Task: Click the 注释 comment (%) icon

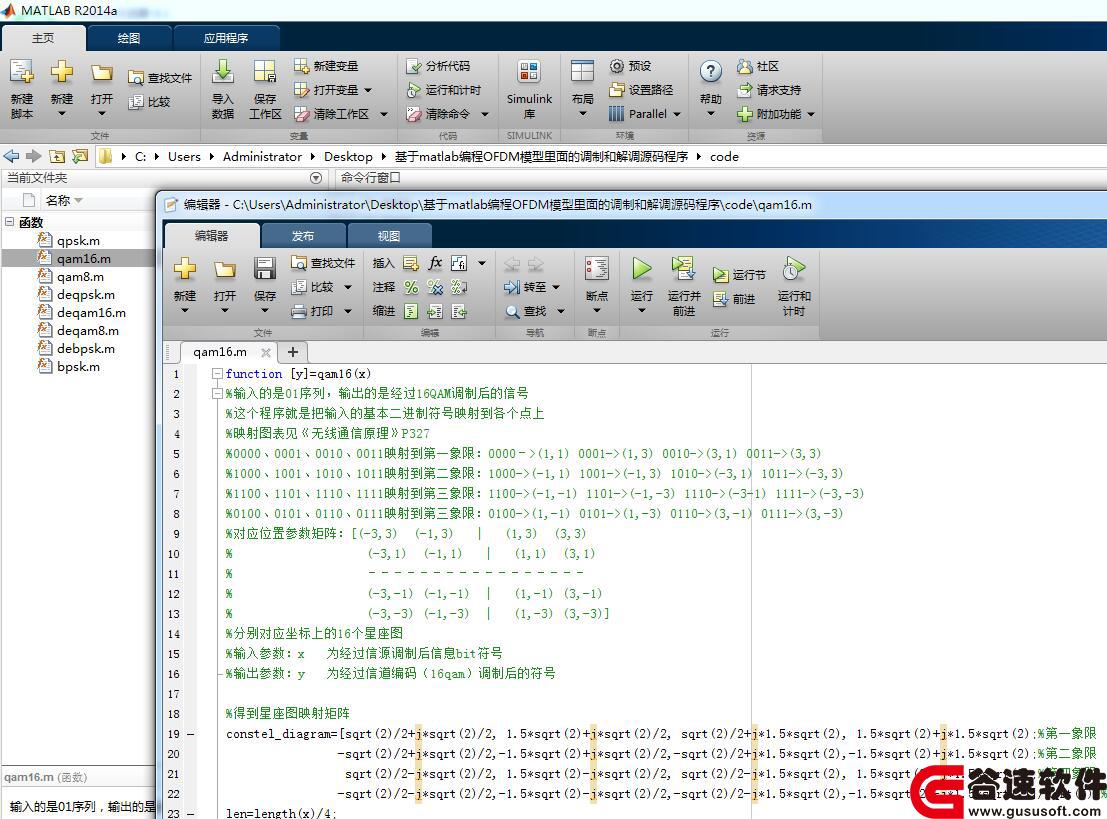Action: (411, 287)
